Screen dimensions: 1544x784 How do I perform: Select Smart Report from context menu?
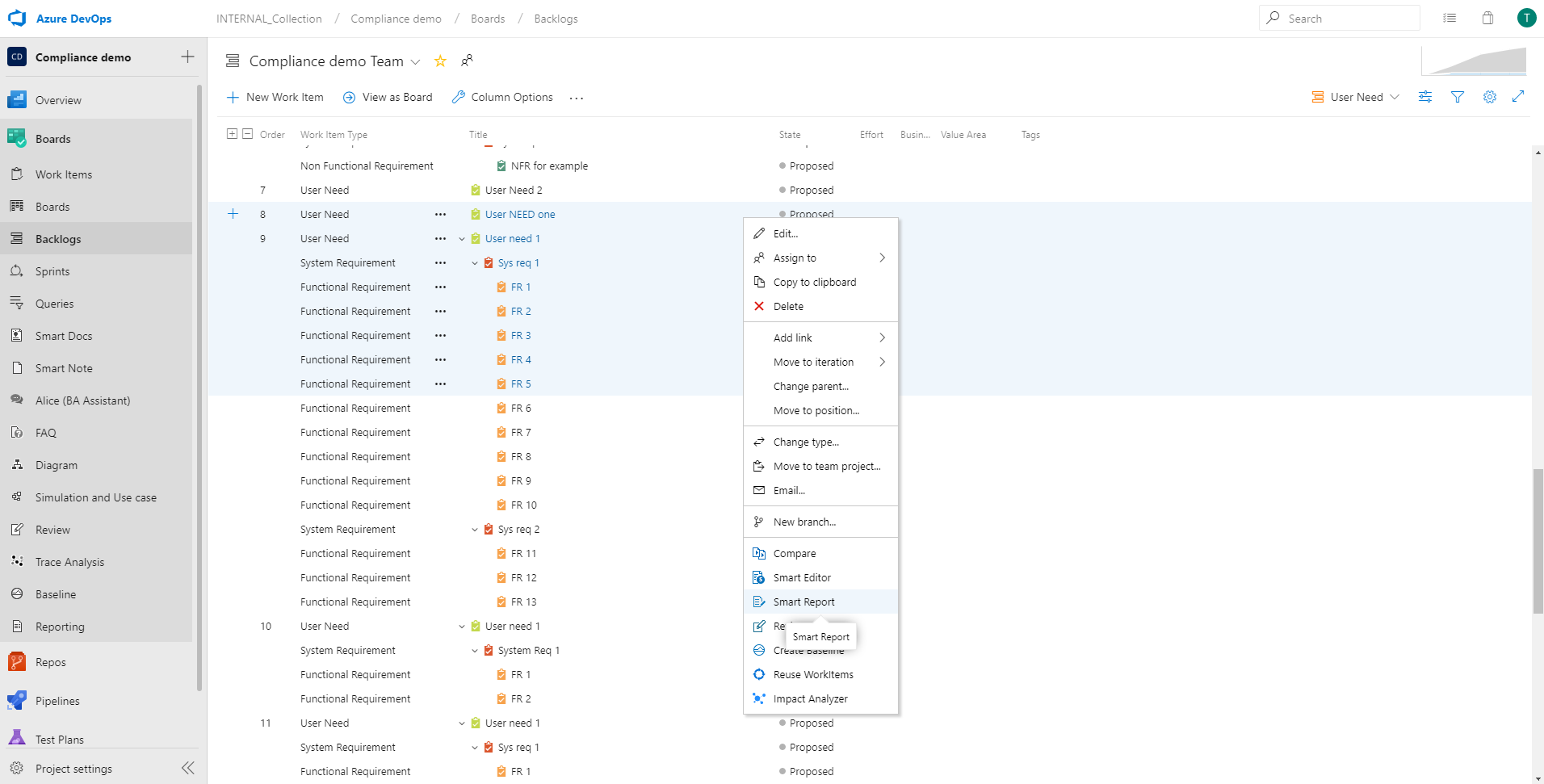803,602
